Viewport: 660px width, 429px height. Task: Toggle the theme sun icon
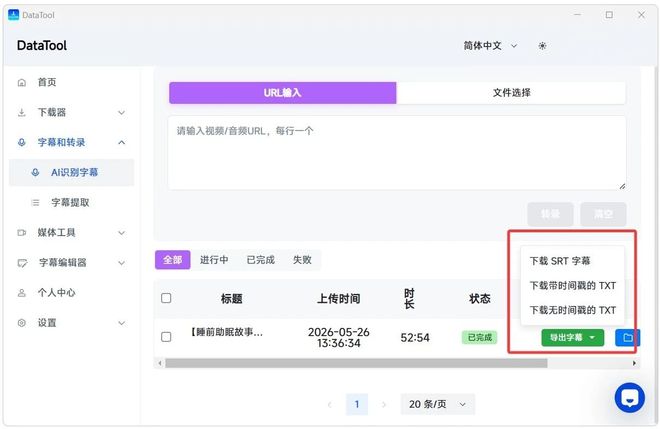[542, 46]
